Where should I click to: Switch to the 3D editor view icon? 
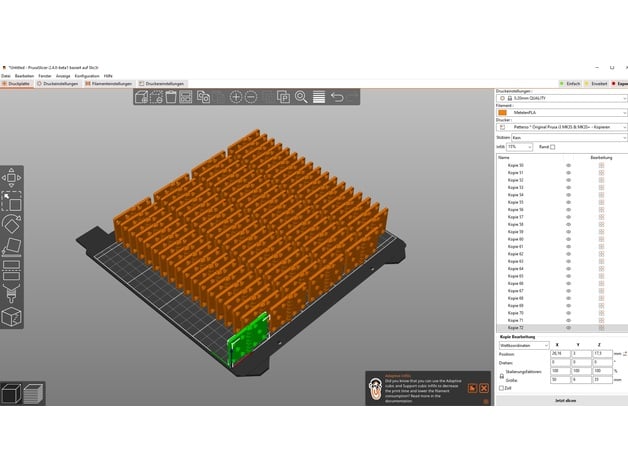pos(11,393)
